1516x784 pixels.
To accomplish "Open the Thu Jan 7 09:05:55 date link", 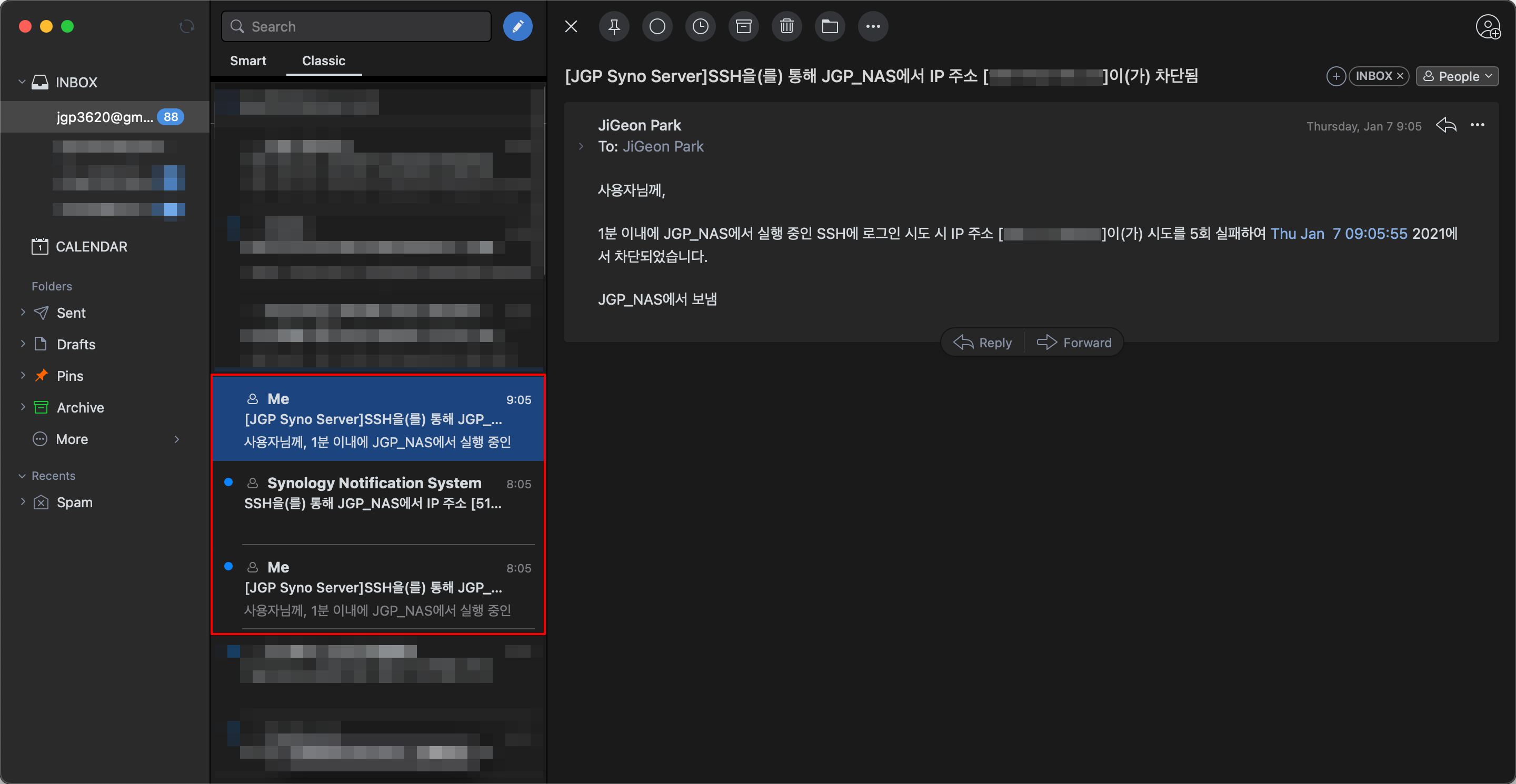I will tap(1338, 234).
